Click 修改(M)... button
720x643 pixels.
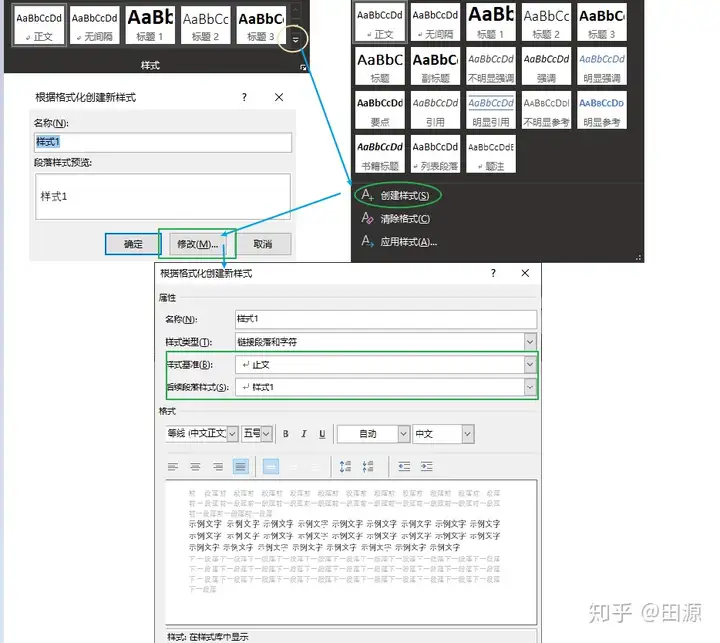pos(197,244)
